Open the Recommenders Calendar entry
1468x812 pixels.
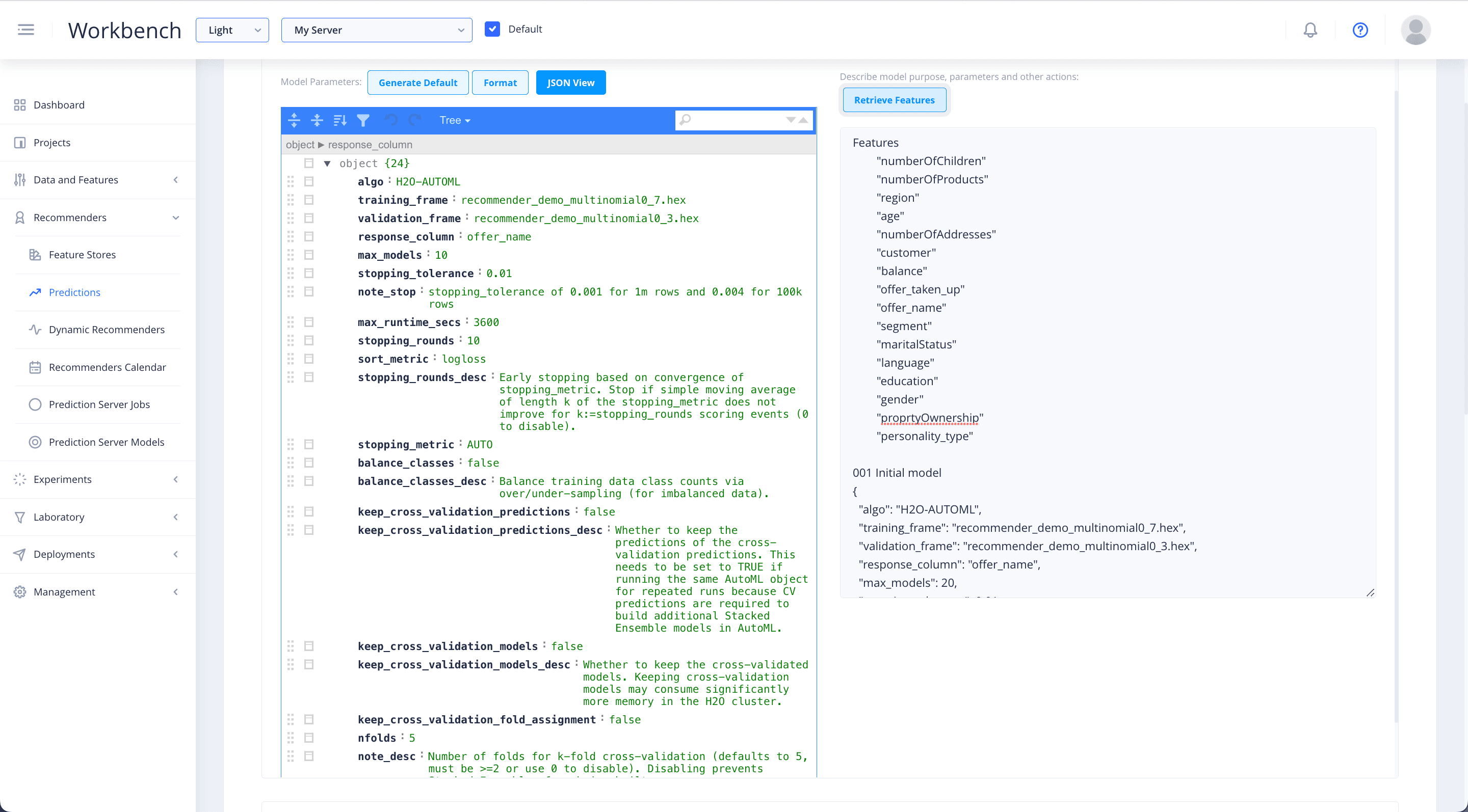click(x=107, y=367)
